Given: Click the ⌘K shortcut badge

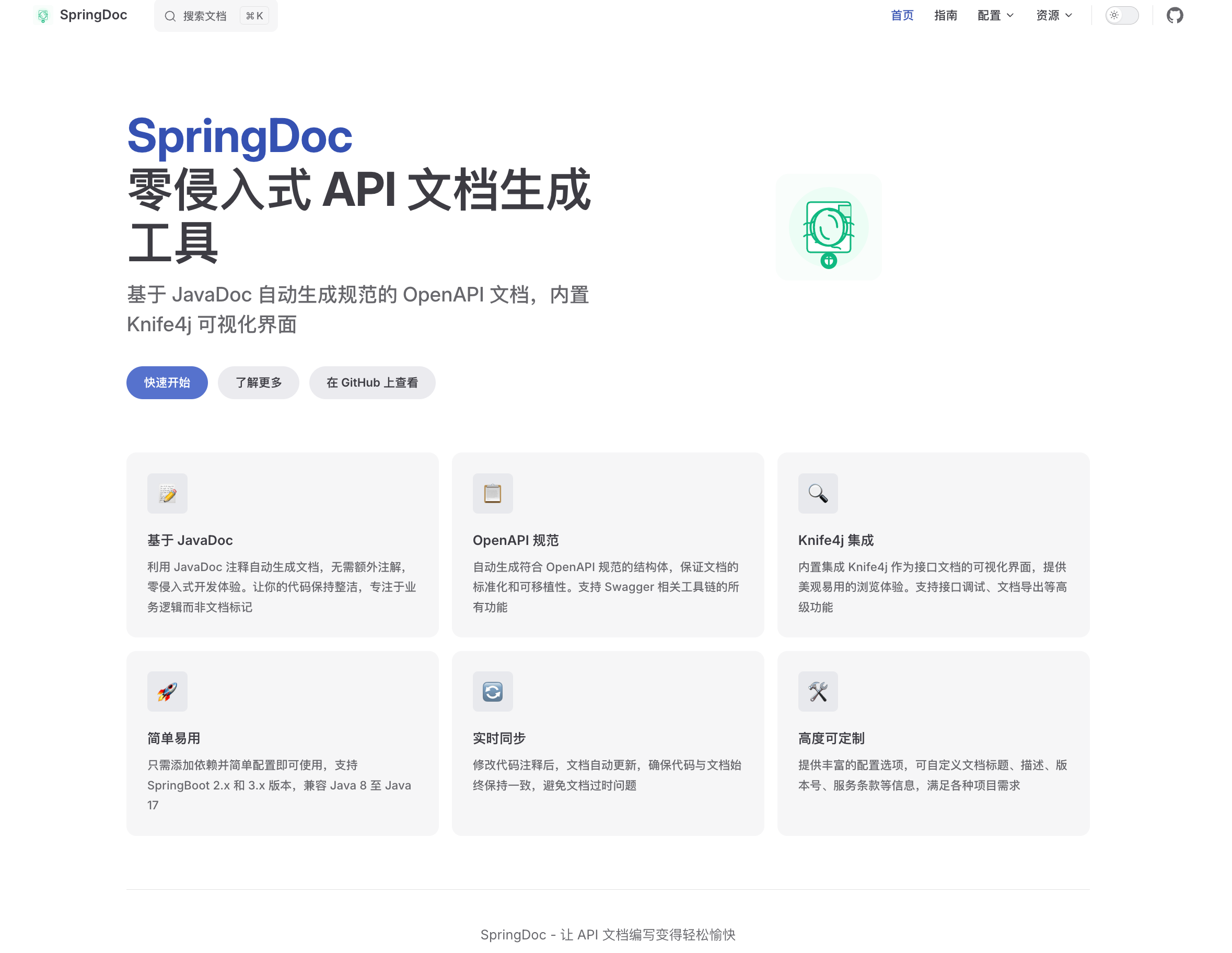Looking at the screenshot, I should click(x=254, y=16).
